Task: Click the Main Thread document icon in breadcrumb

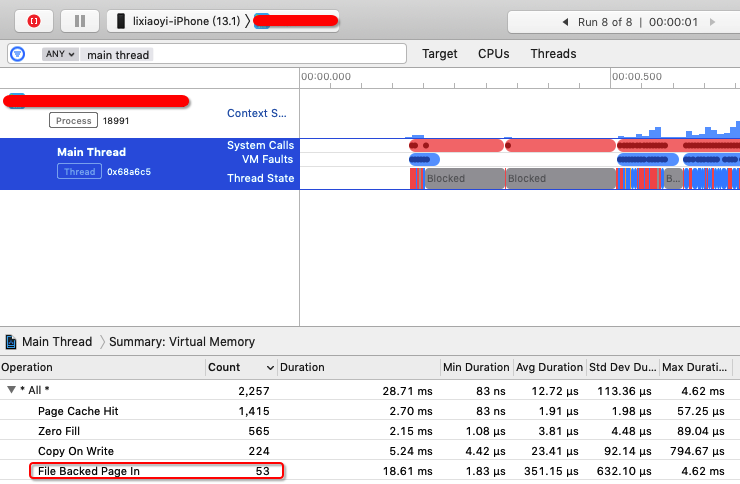Action: click(x=11, y=342)
